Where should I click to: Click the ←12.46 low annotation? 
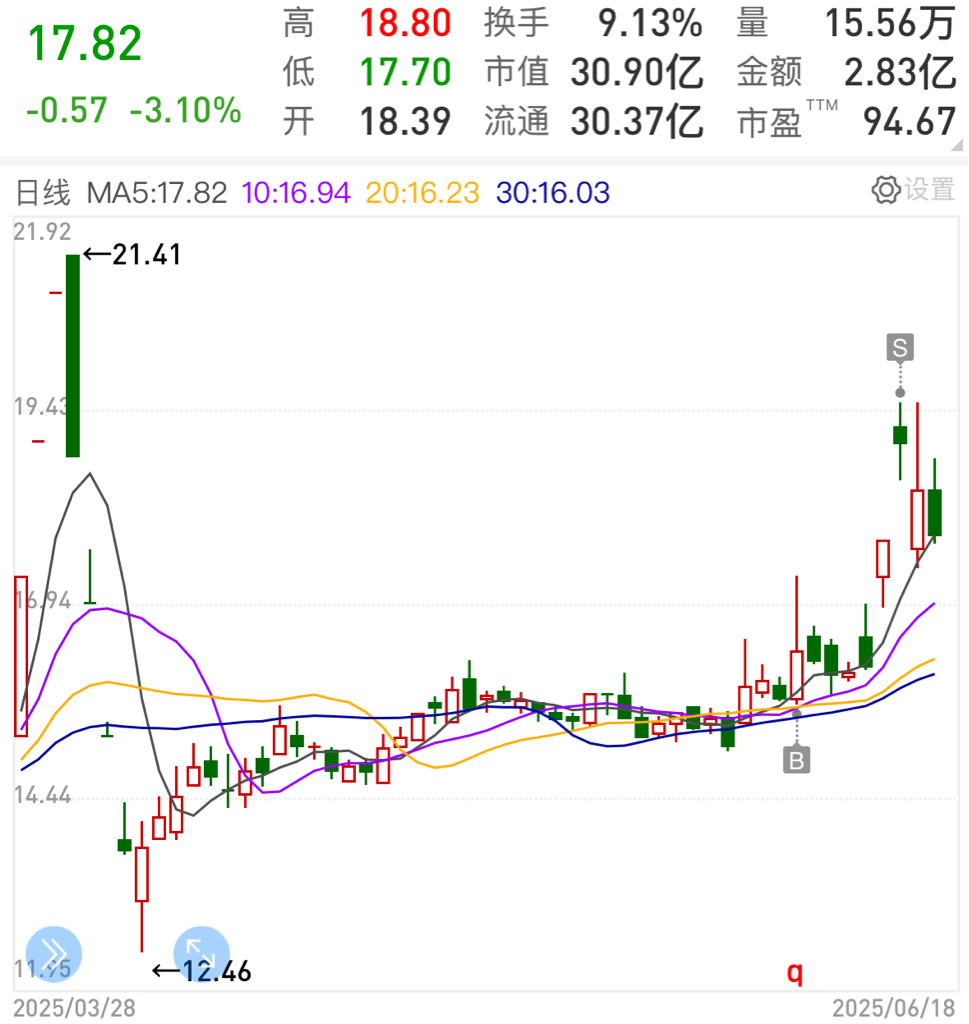click(201, 971)
